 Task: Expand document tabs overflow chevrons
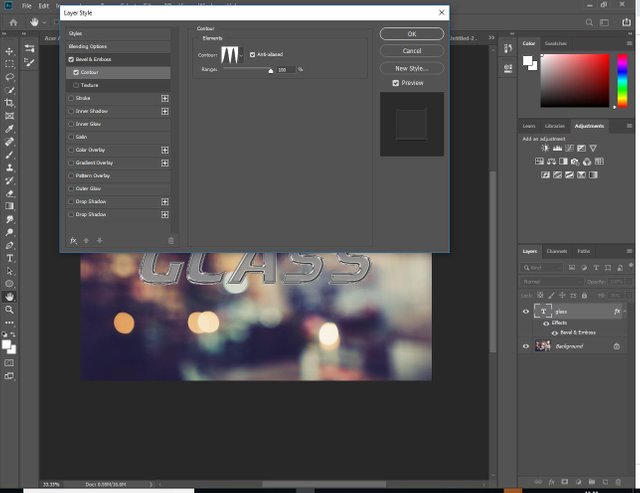tap(491, 38)
